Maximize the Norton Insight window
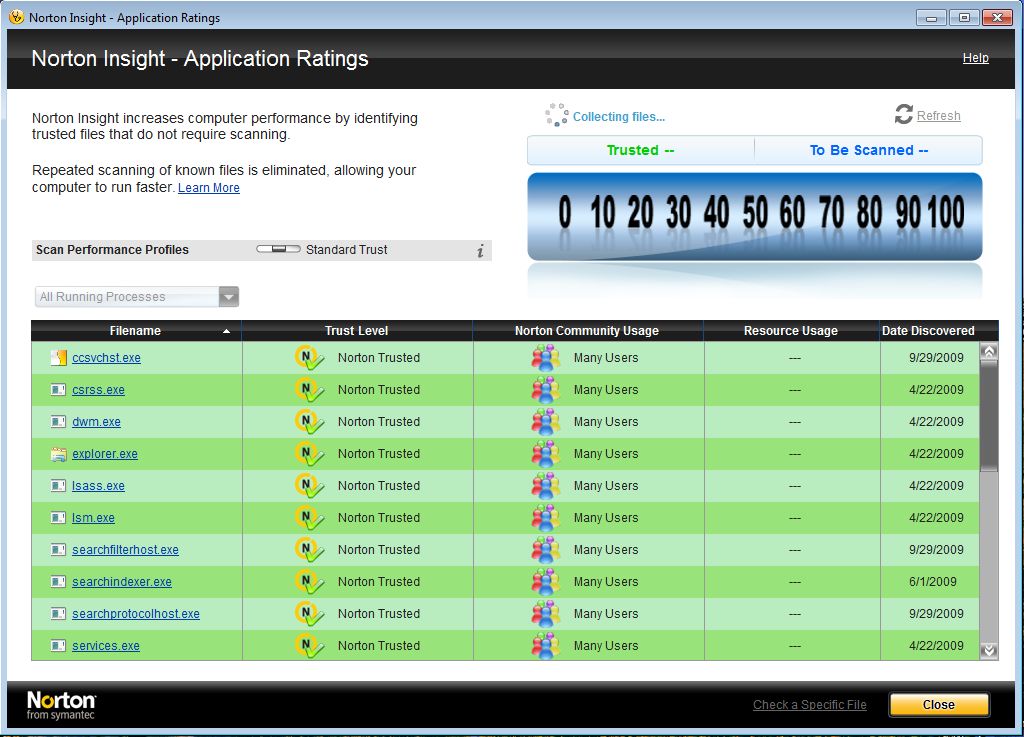Screen dimensions: 1024x737 964,18
